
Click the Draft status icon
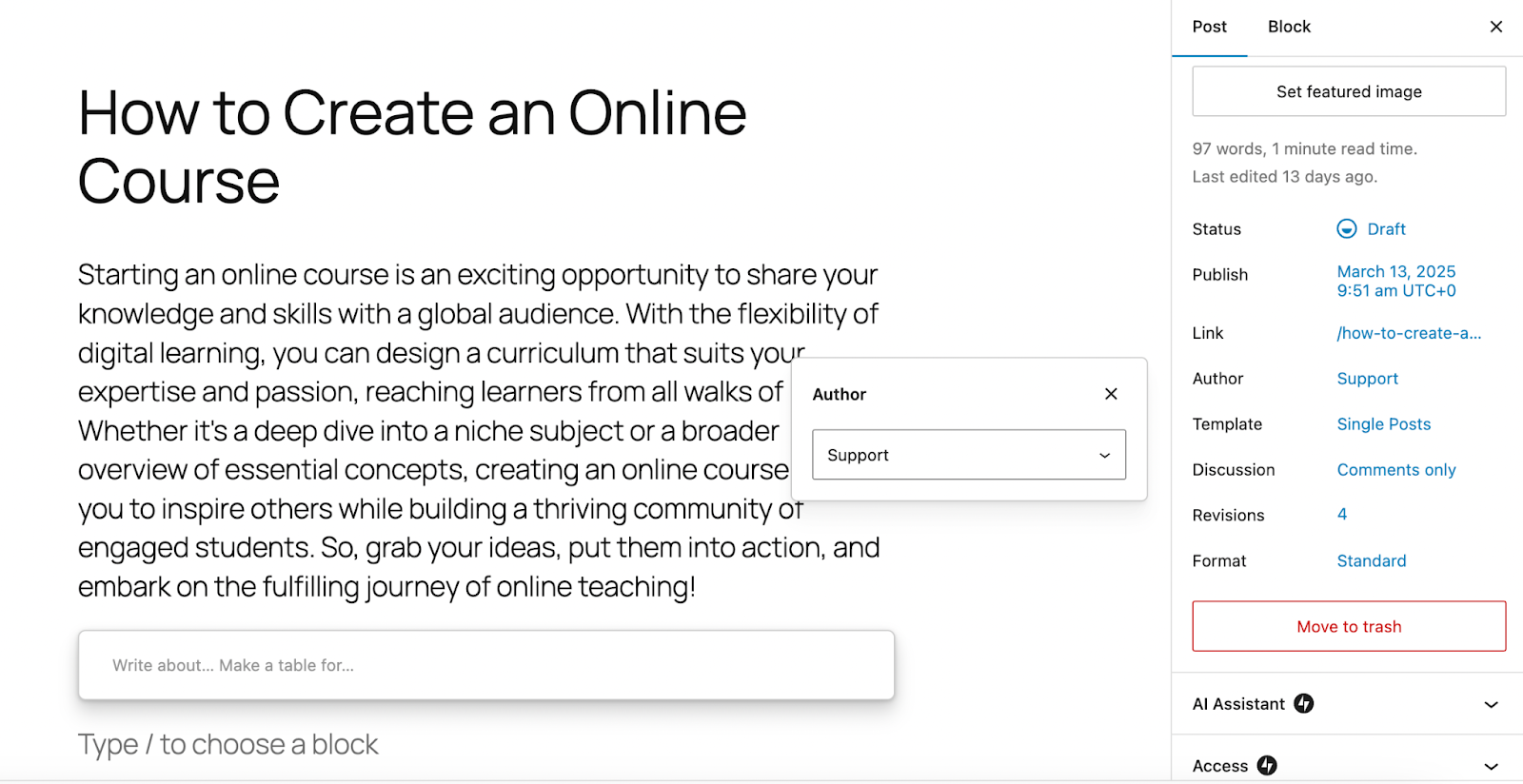1346,228
